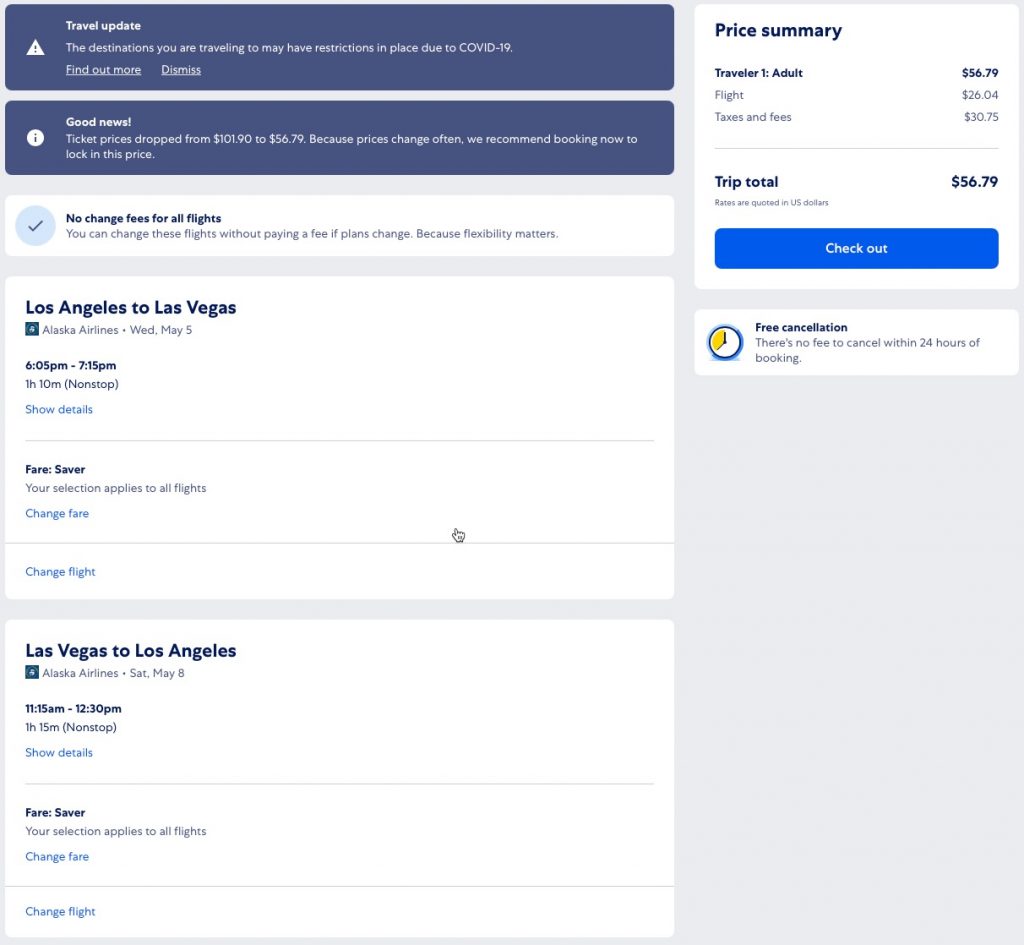
Task: Dismiss the COVID-19 travel update banner
Action: [181, 70]
